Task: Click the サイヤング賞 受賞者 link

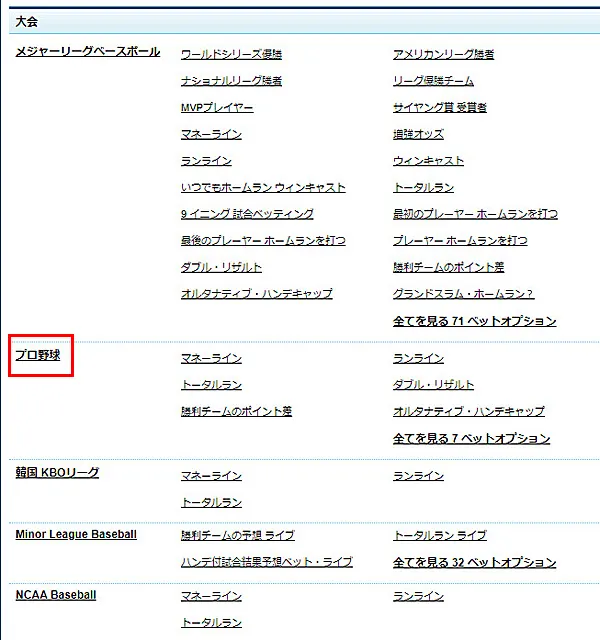Action: (x=440, y=108)
